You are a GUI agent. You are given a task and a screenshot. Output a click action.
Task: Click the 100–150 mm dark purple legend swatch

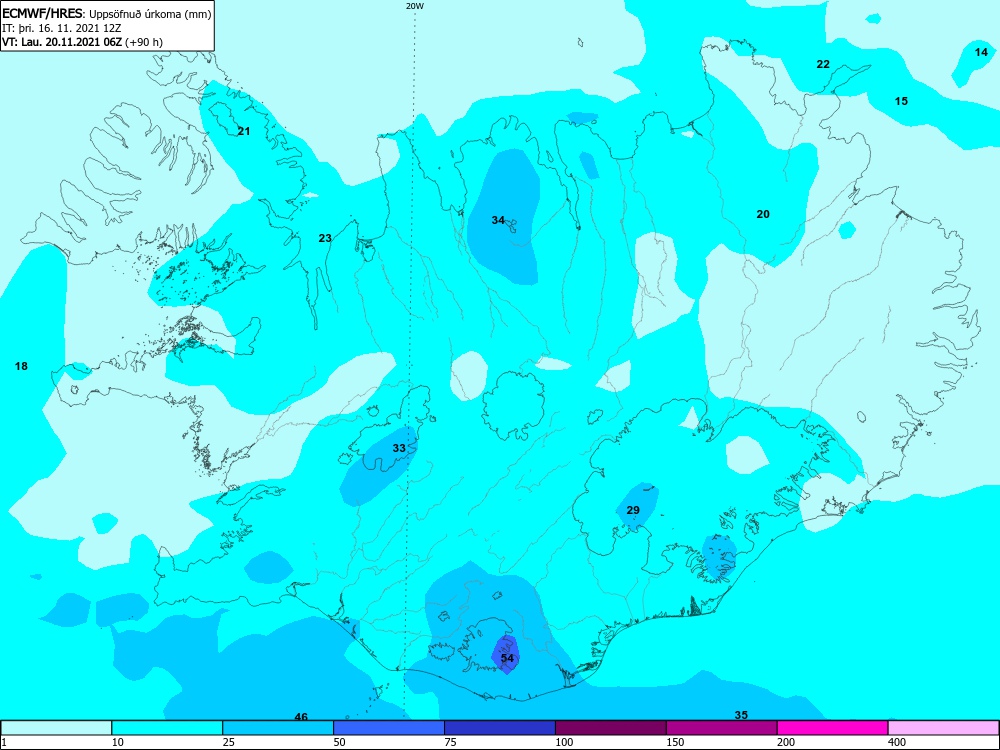[611, 728]
